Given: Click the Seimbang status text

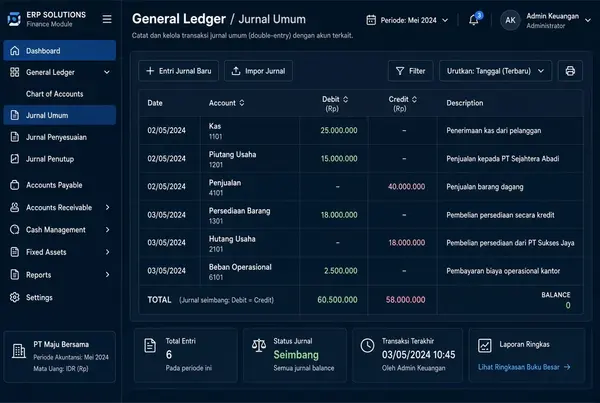Looking at the screenshot, I should (296, 355).
